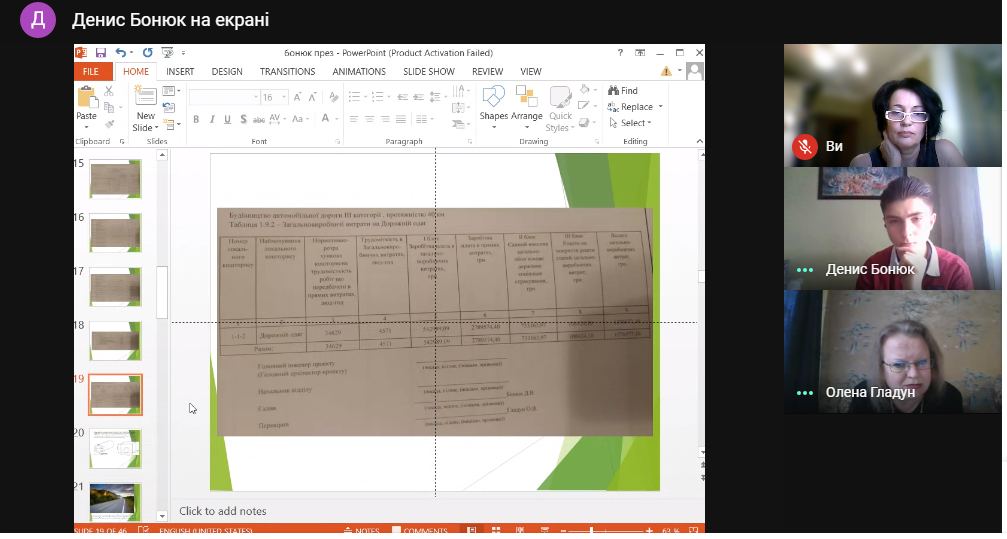Click the Arrange icon
This screenshot has height=539, width=1007.
(527, 108)
